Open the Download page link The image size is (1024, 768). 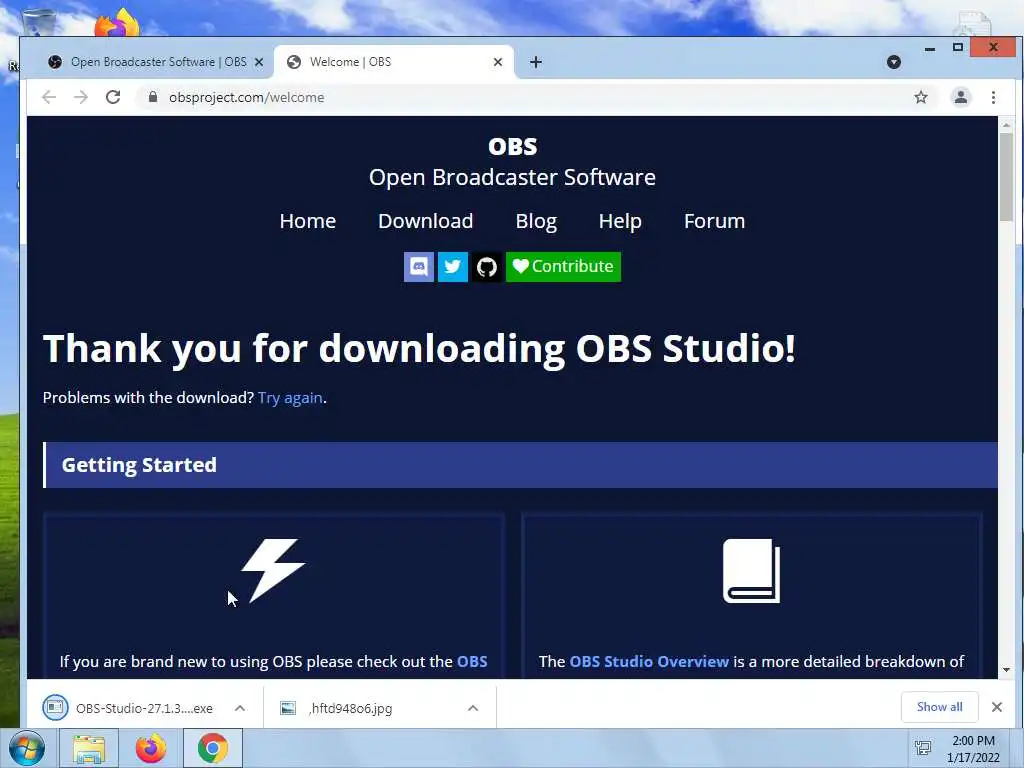[x=425, y=221]
